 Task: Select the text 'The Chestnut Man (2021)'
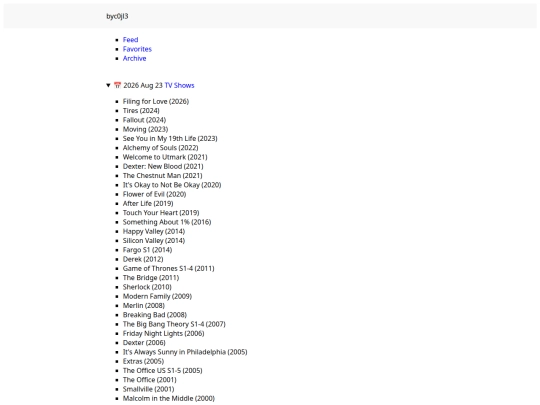tap(163, 176)
